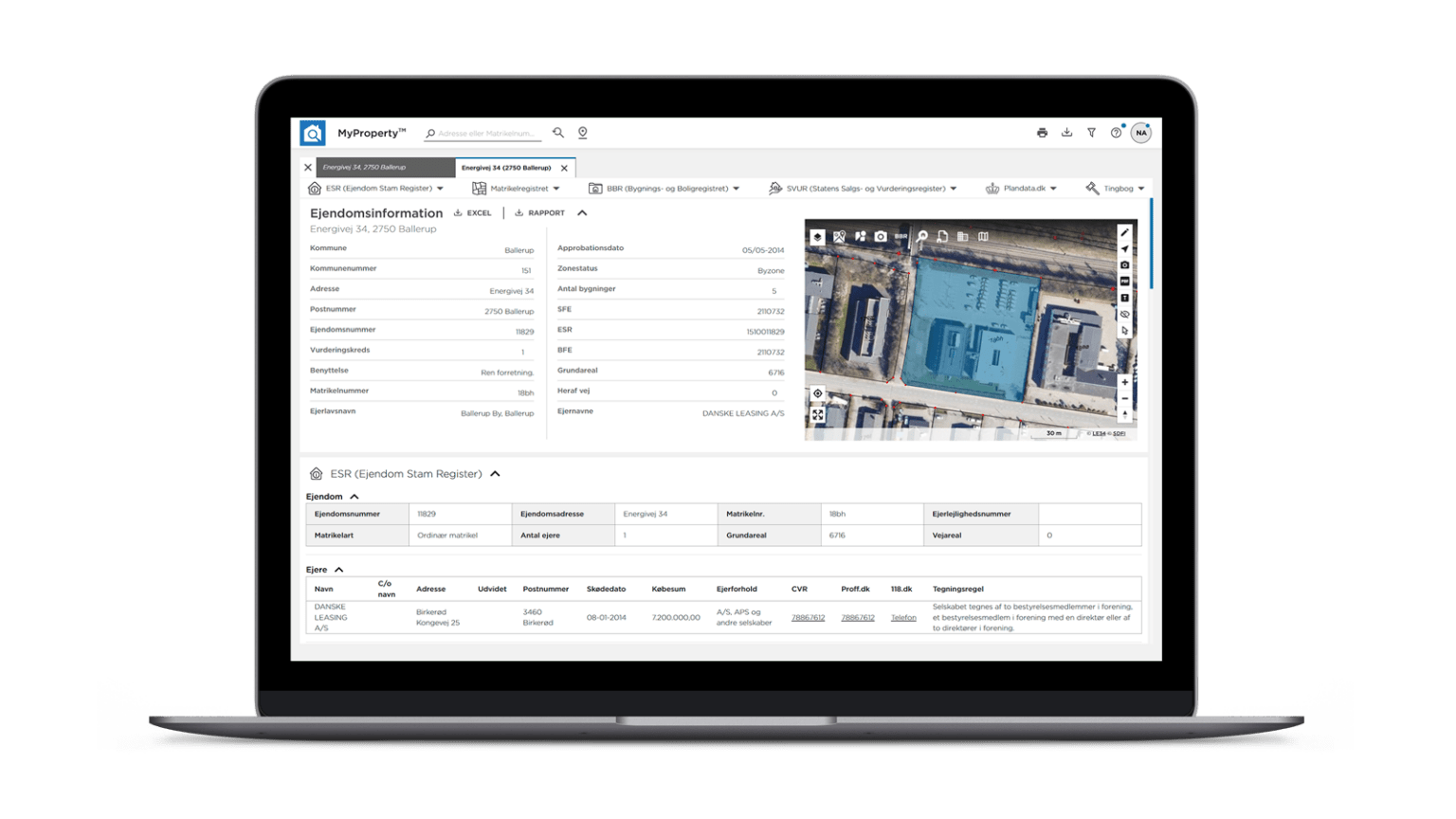
Task: Select the pencil draw tool on map
Action: coord(1124,232)
